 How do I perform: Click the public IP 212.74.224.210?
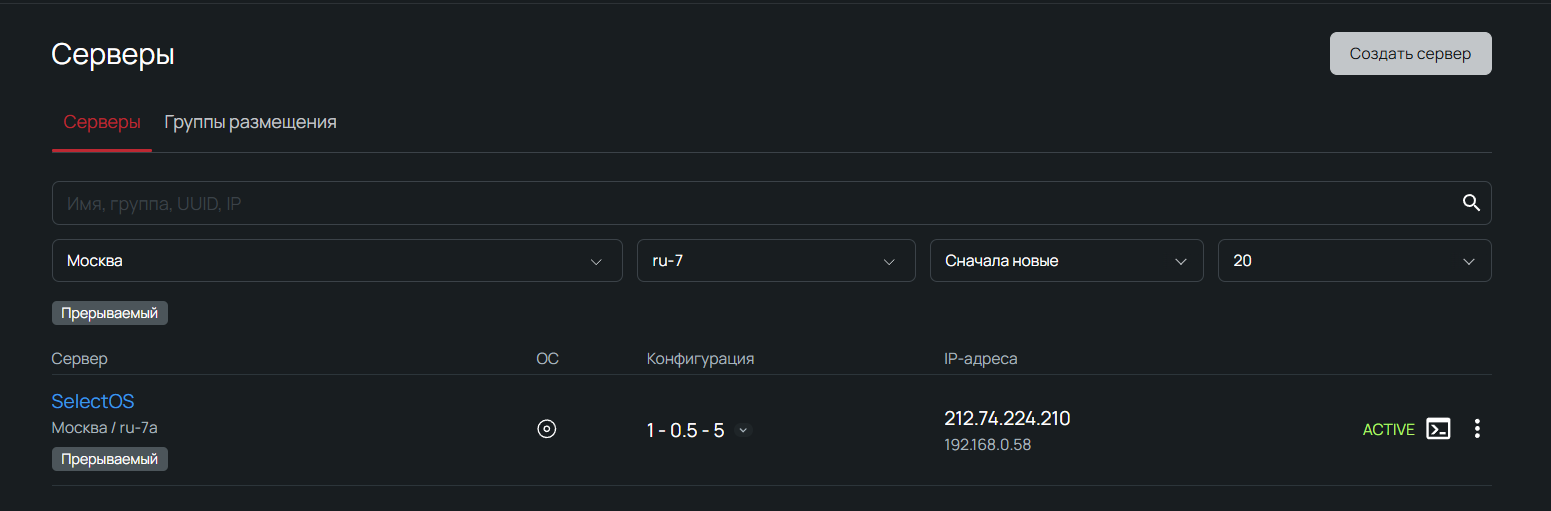click(x=1007, y=419)
